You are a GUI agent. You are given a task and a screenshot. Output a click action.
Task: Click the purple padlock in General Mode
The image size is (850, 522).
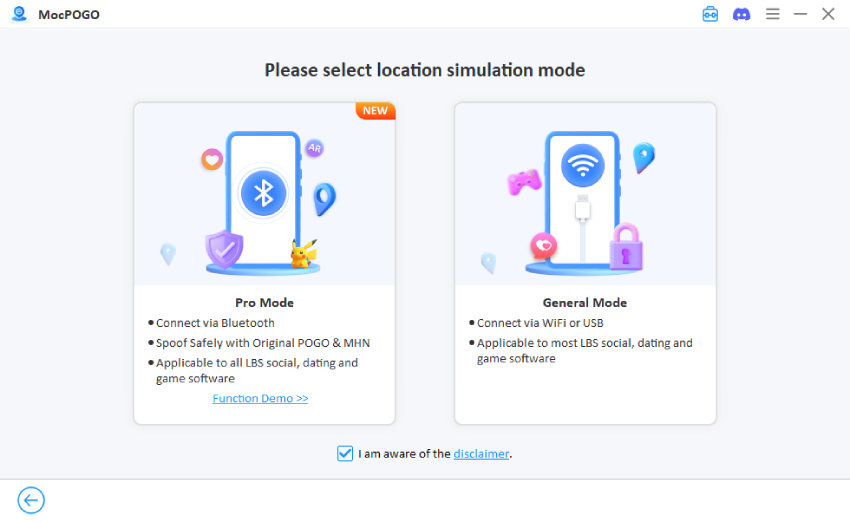pos(626,247)
